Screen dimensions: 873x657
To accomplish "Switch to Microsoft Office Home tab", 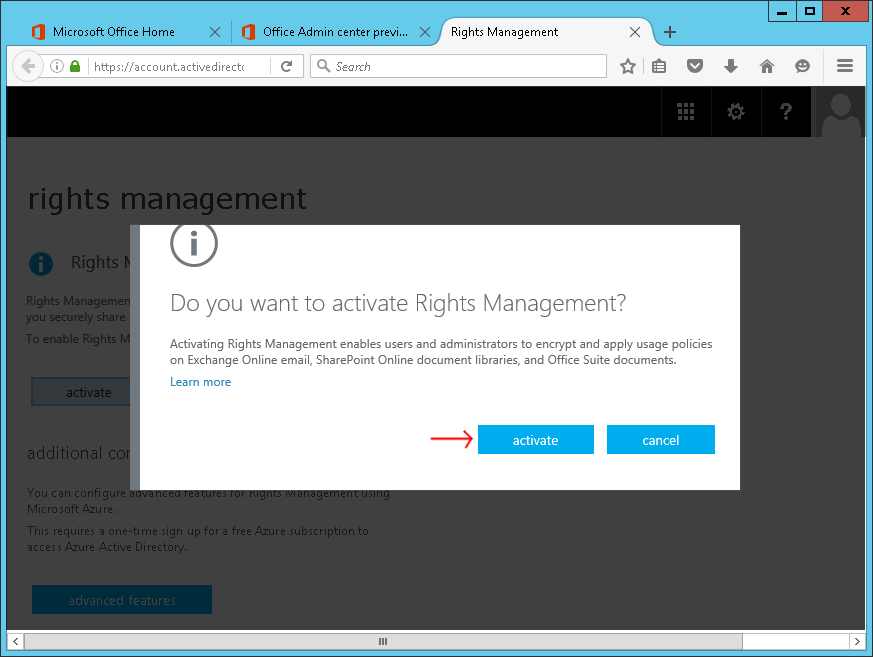I will [x=114, y=32].
